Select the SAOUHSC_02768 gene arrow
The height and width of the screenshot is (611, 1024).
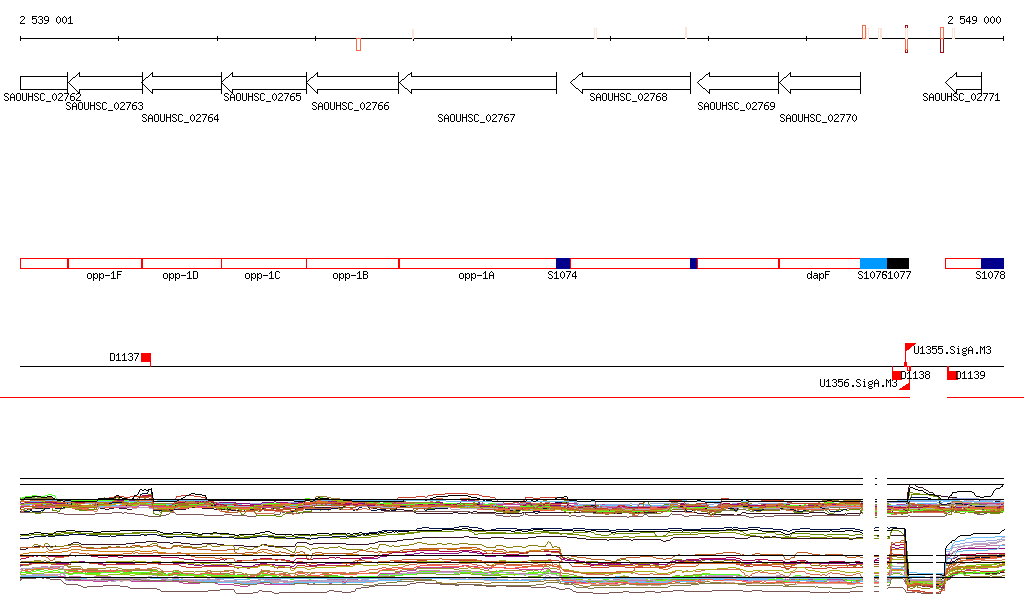629,82
